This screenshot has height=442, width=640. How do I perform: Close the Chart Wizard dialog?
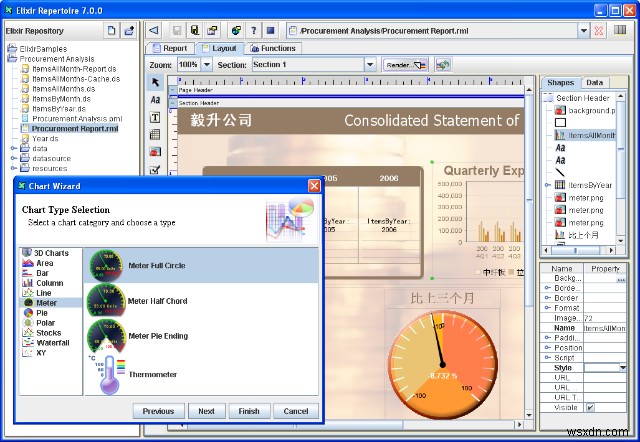tap(314, 186)
